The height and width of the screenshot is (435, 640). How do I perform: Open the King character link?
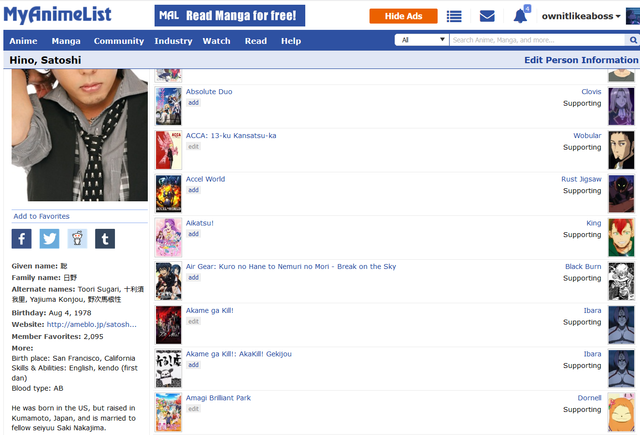[594, 223]
